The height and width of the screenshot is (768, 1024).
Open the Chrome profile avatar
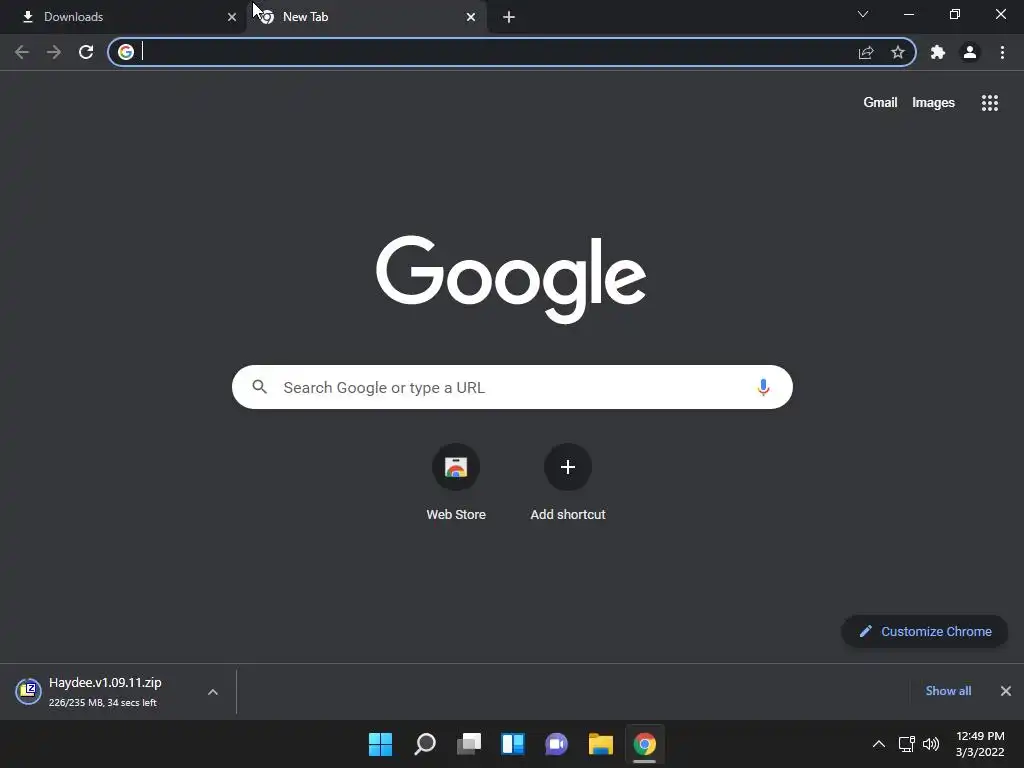coord(970,52)
